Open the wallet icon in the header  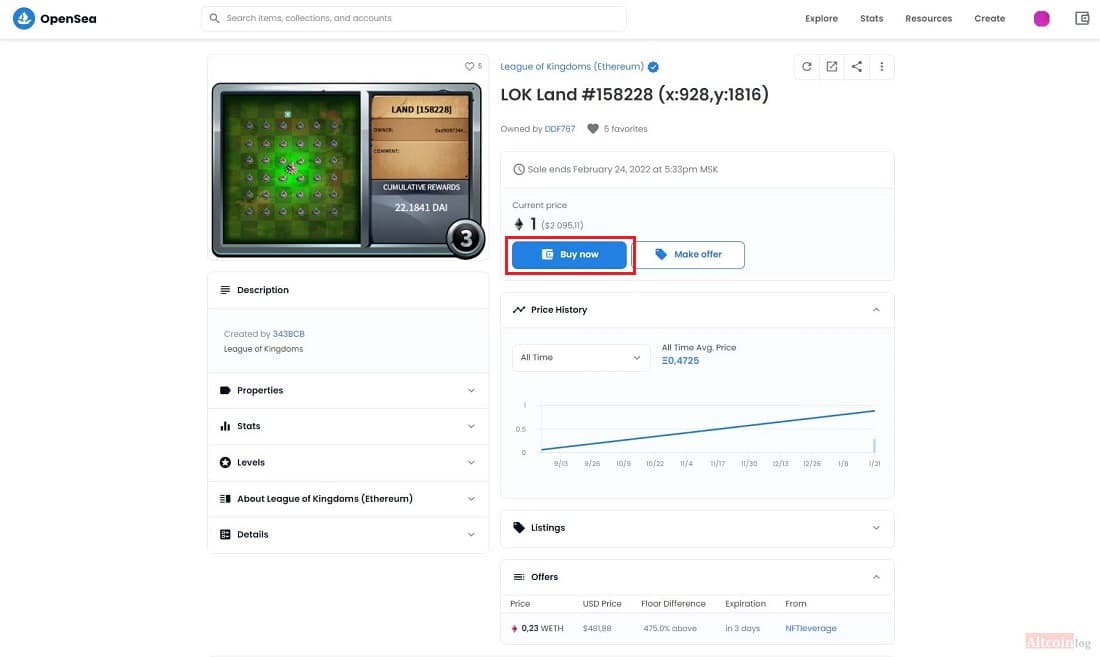pyautogui.click(x=1082, y=18)
